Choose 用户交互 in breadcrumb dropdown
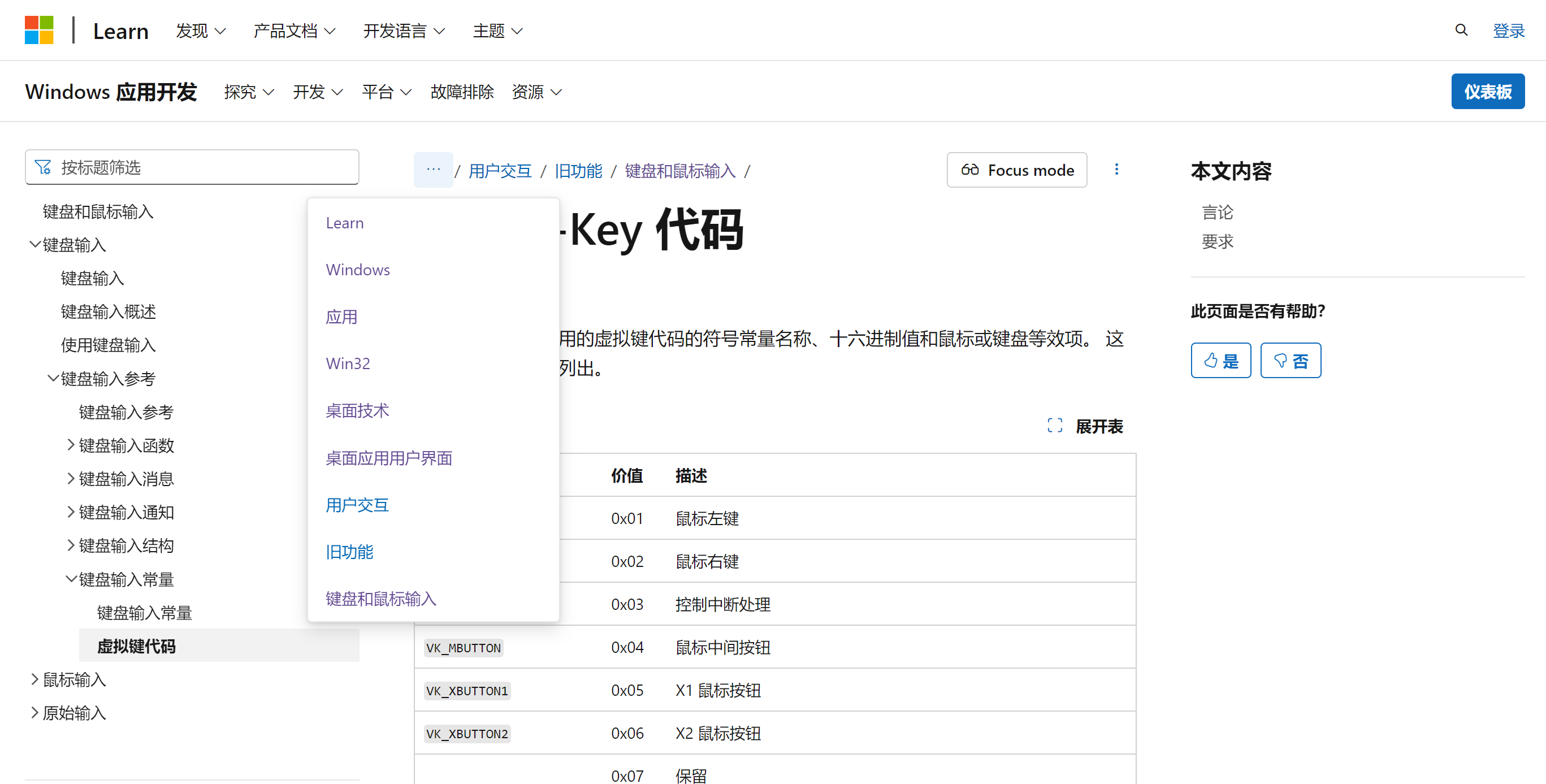1546x784 pixels. (357, 504)
